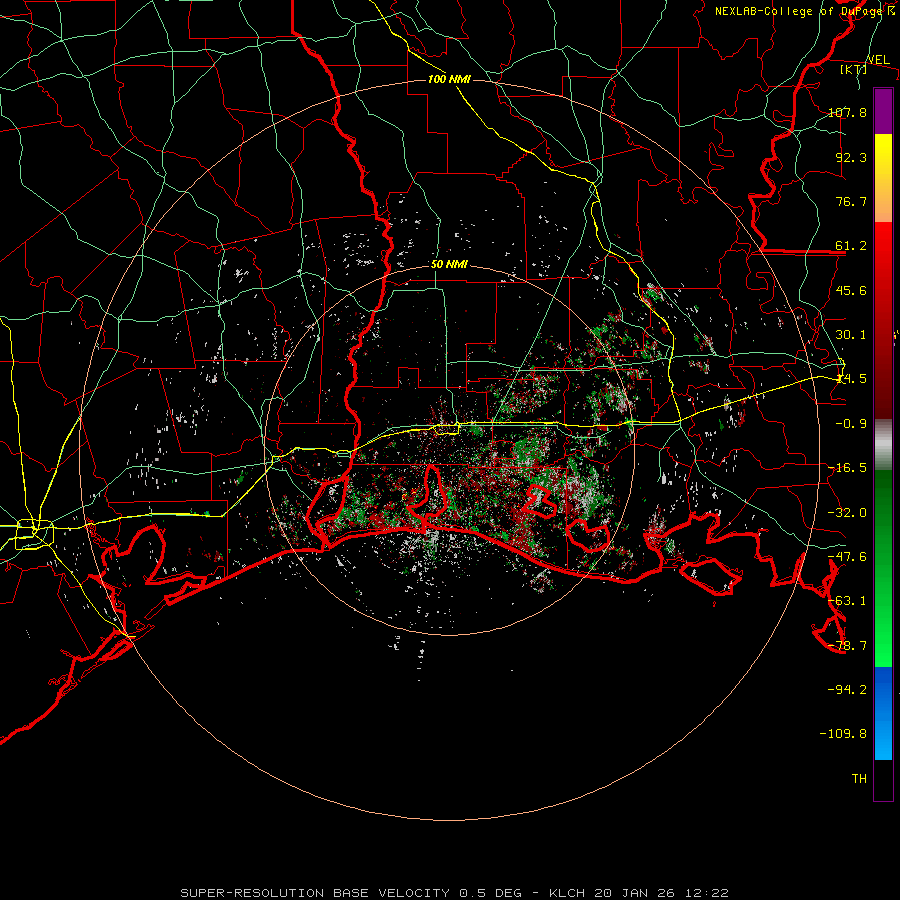
Task: Click the 100 NMI range ring label
Action: [449, 79]
